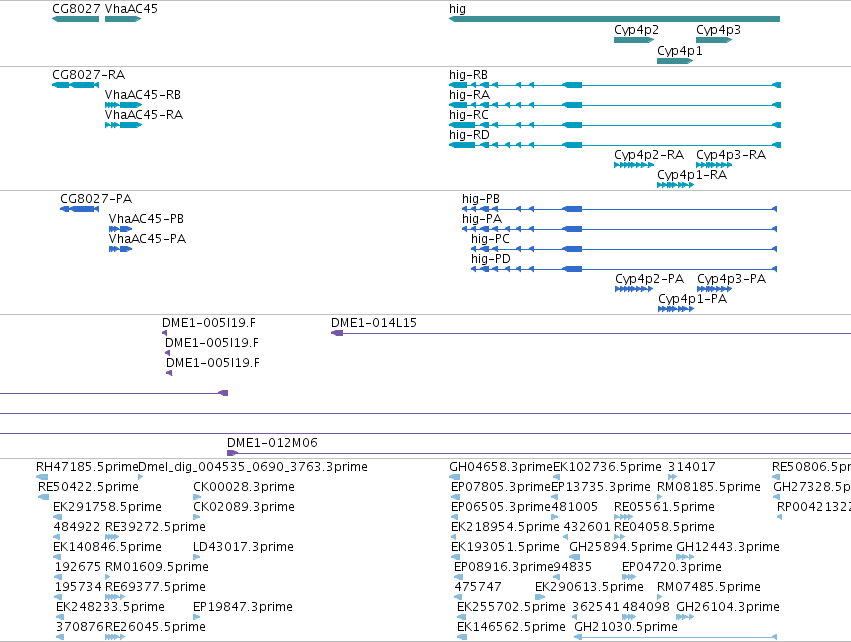The width and height of the screenshot is (851, 642).
Task: Click transcript Cyp4p2-RA
Action: [634, 165]
